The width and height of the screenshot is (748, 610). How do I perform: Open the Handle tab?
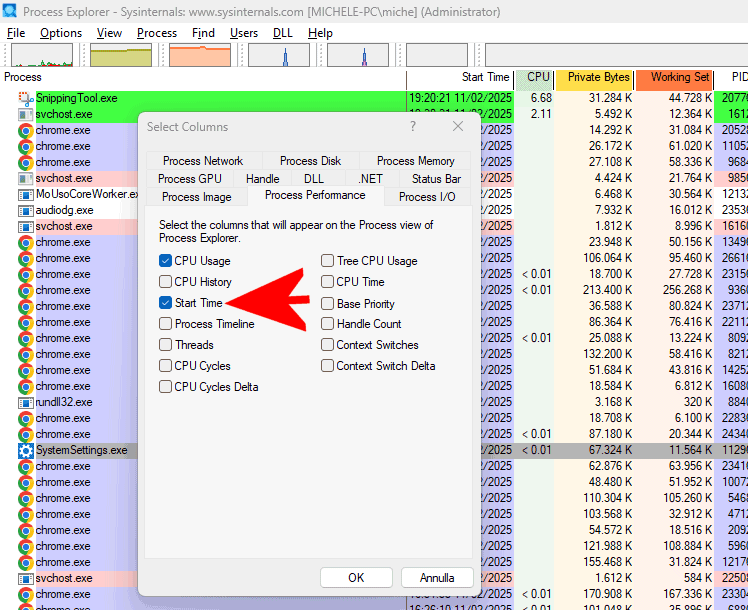(262, 179)
